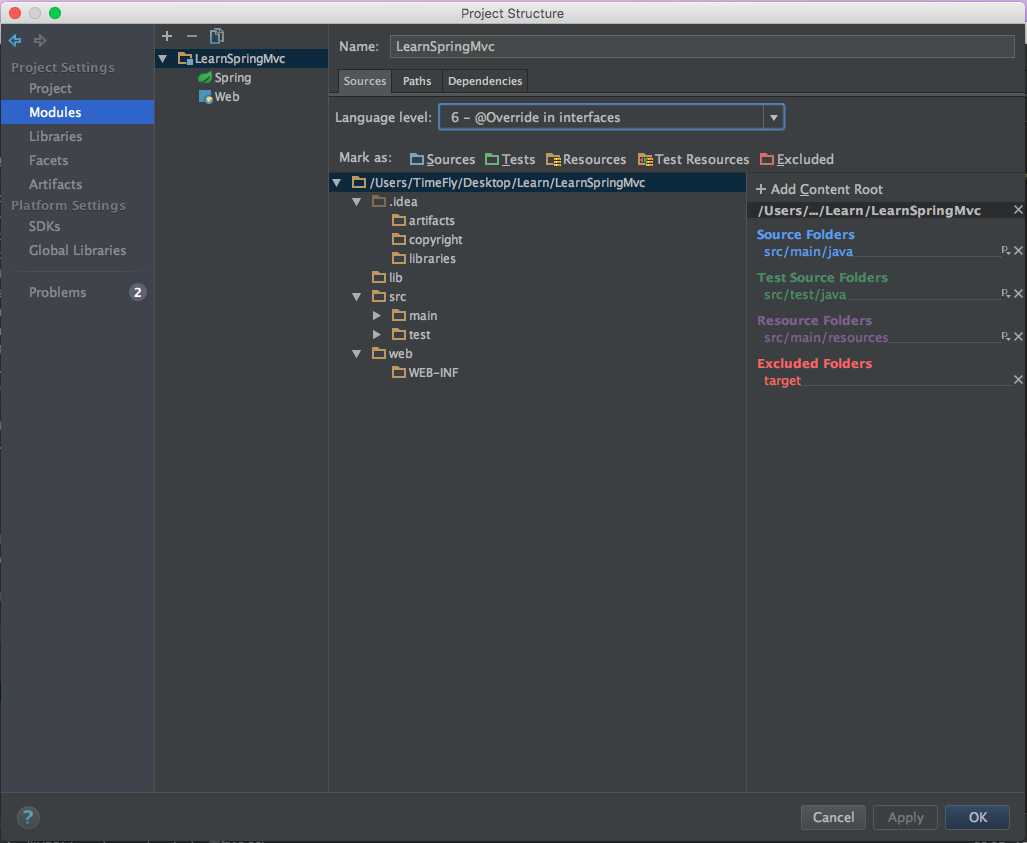1027x843 pixels.
Task: Select the libraries folder
Action: (x=424, y=259)
